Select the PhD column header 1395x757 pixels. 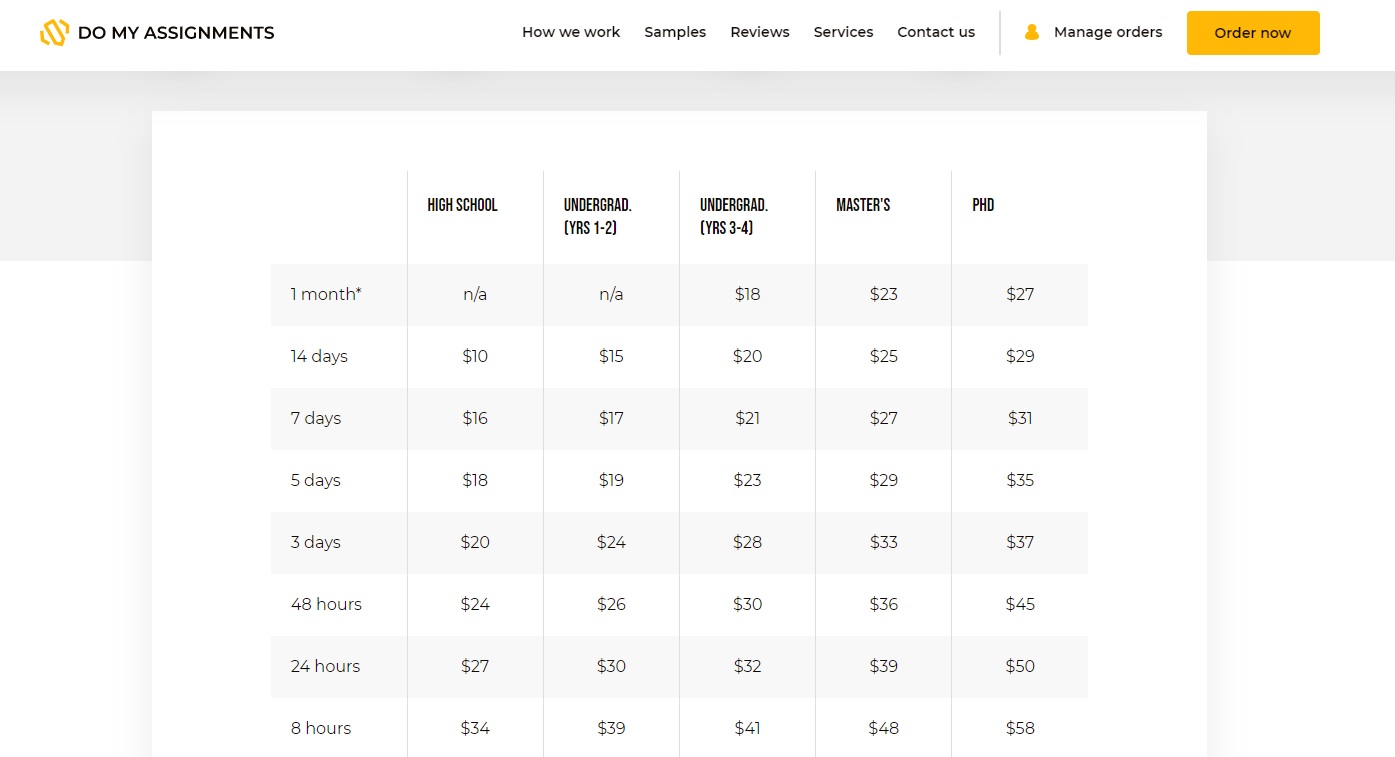click(x=983, y=205)
